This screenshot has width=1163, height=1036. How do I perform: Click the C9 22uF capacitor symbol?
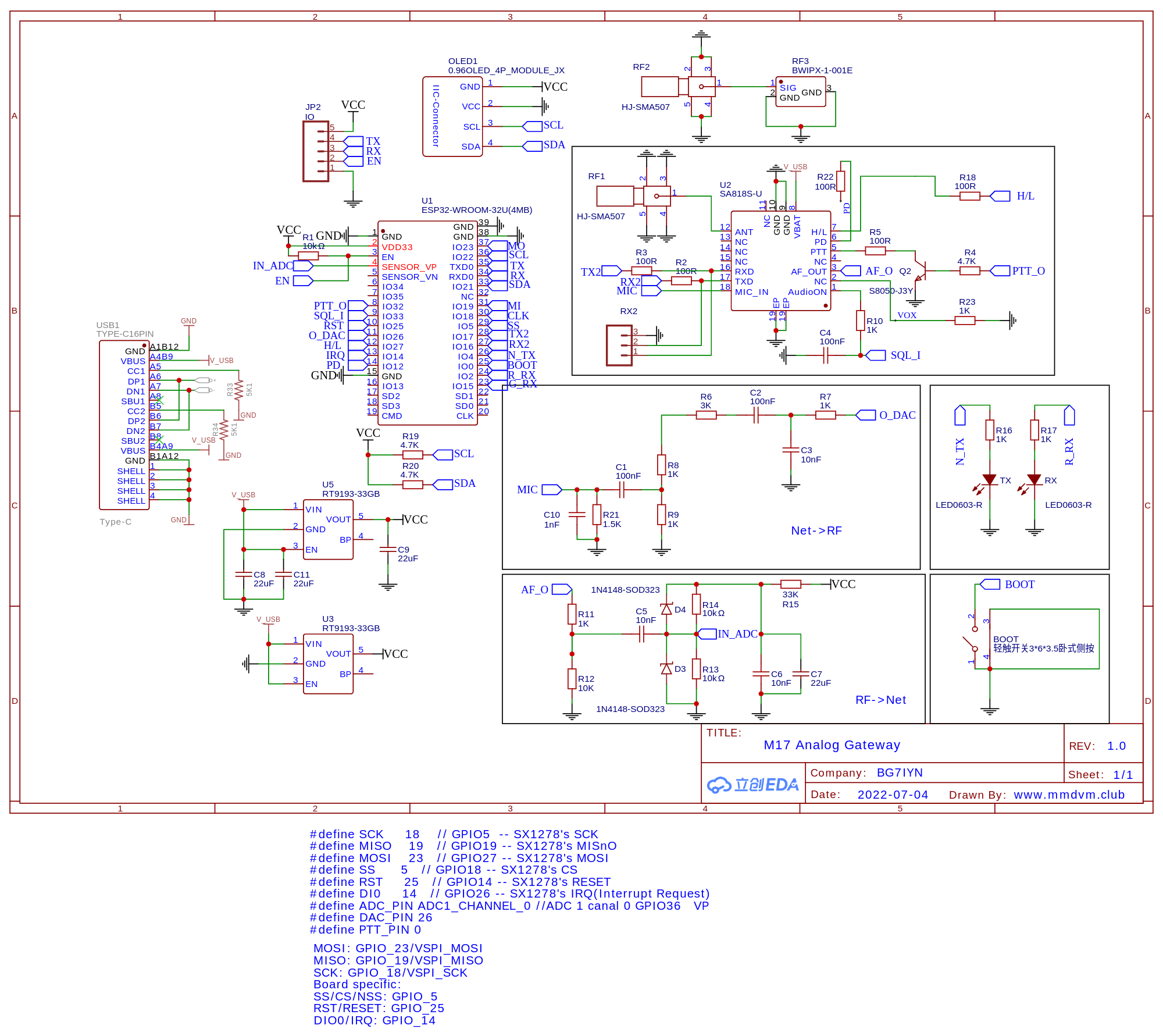point(388,549)
